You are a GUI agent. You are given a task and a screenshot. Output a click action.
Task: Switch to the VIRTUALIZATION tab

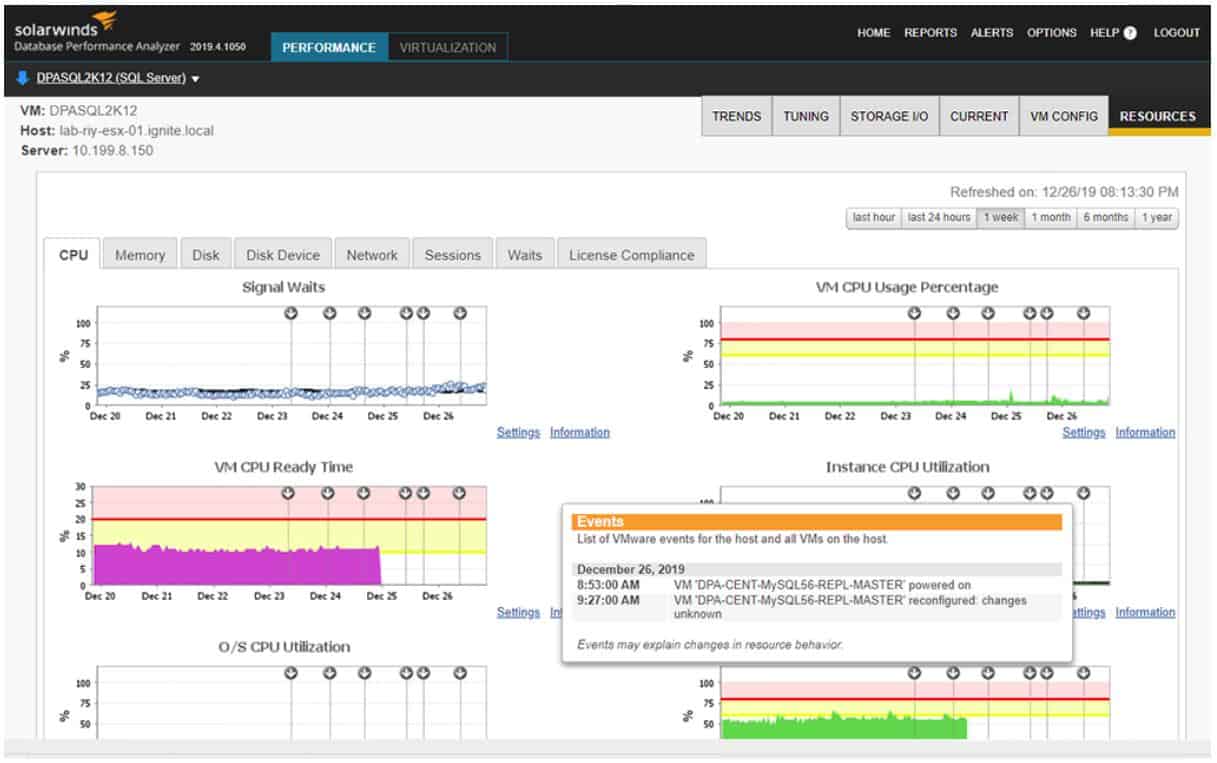[x=447, y=47]
